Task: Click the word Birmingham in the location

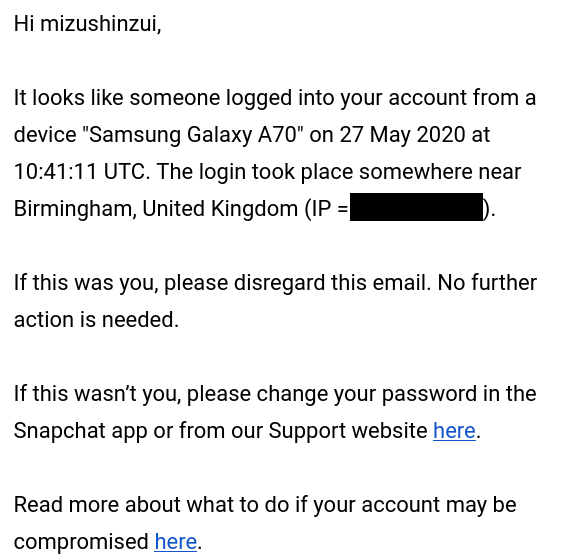Action: (73, 209)
